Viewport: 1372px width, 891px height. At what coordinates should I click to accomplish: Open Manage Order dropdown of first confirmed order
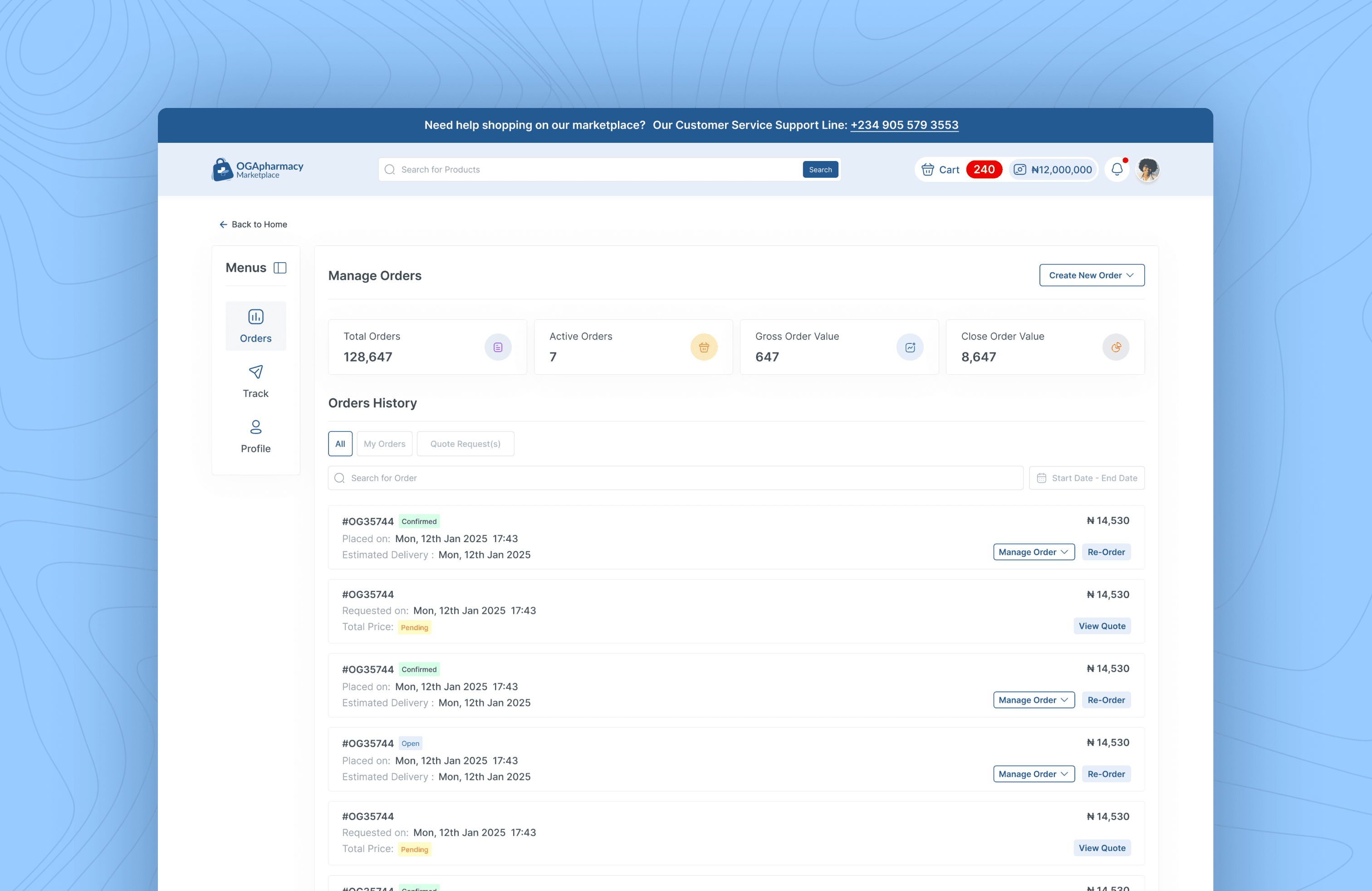[1034, 552]
